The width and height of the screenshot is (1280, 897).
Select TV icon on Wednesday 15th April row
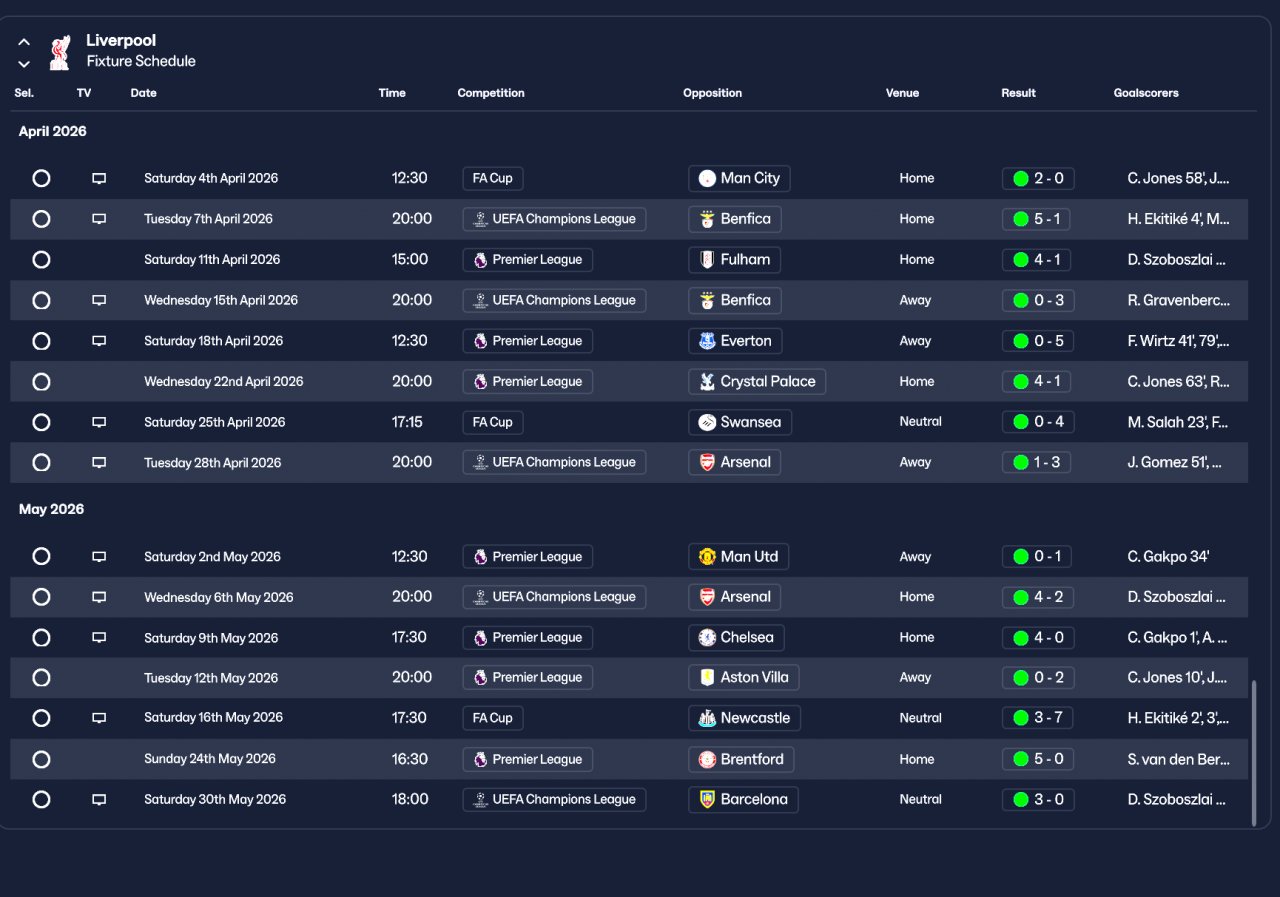pos(99,300)
